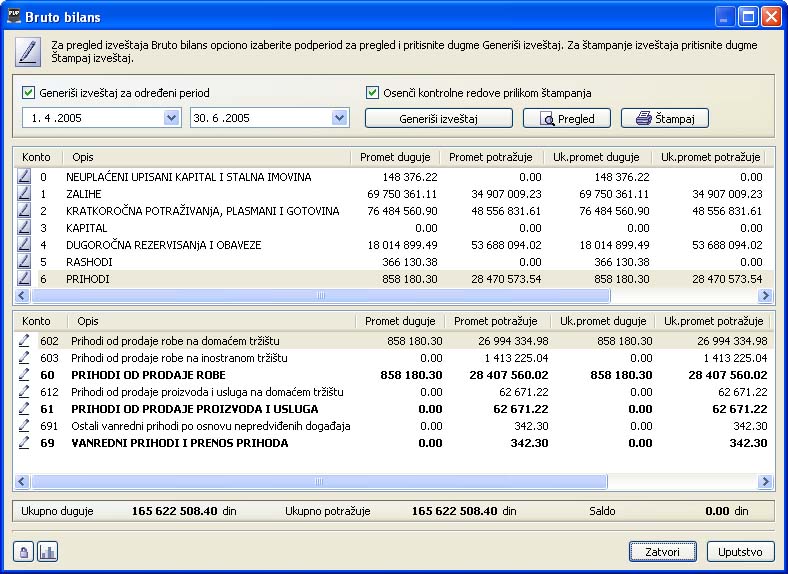Click pencil icon beside account 612
The height and width of the screenshot is (574, 788).
point(25,392)
